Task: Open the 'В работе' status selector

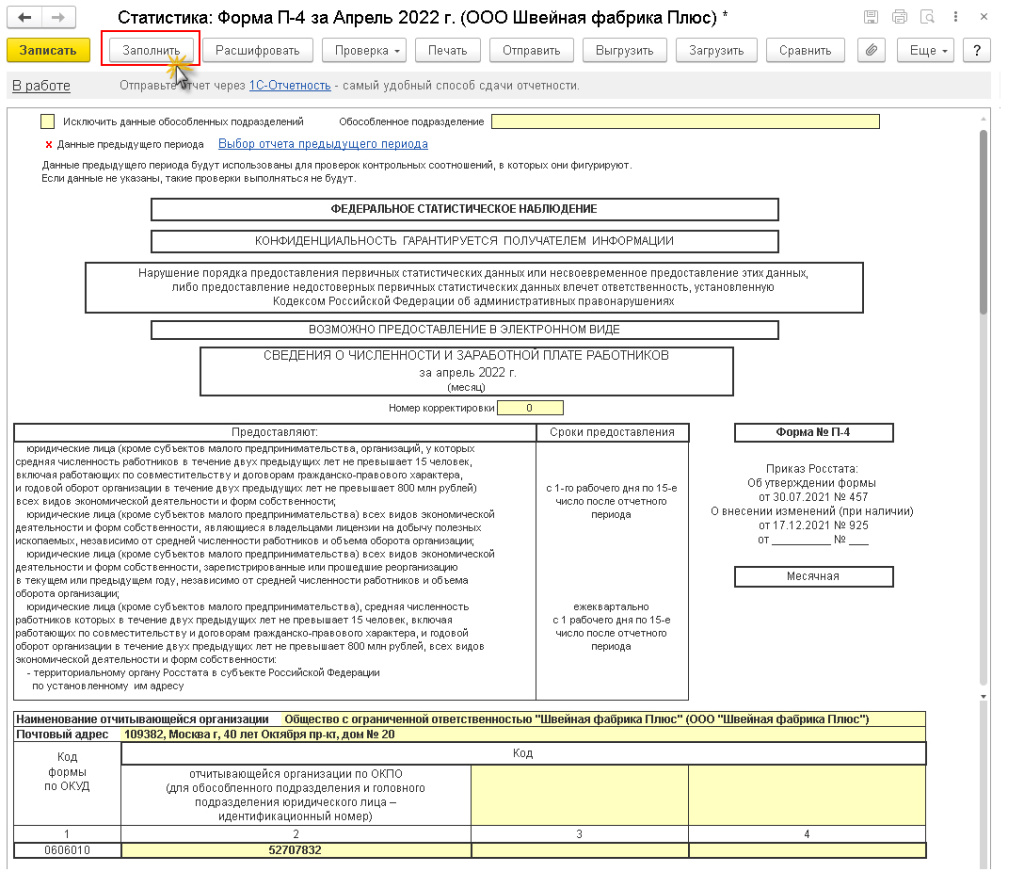Action: (x=41, y=86)
